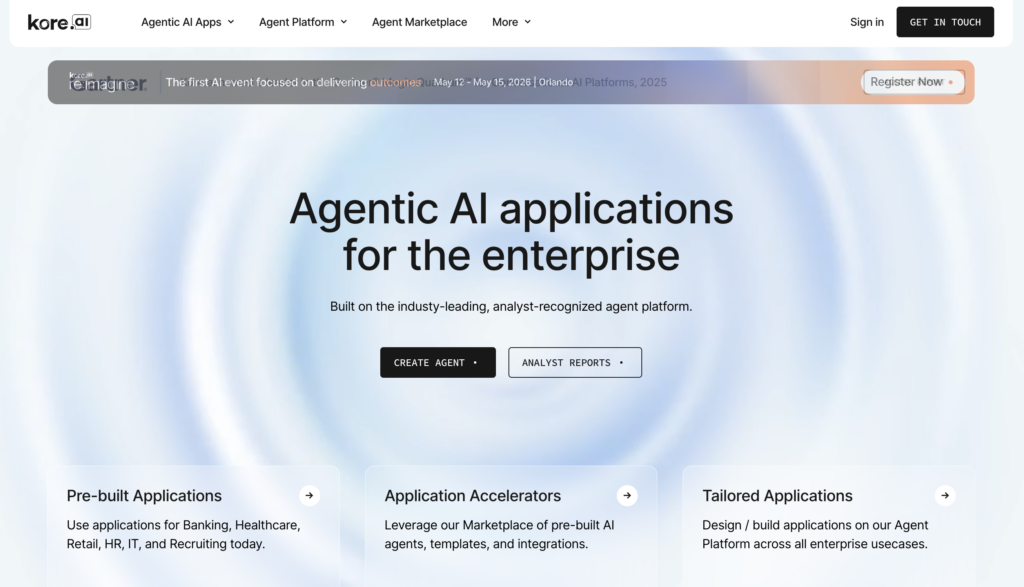This screenshot has height=587, width=1024.
Task: Open the ANALYST REPORTS page
Action: click(x=575, y=362)
